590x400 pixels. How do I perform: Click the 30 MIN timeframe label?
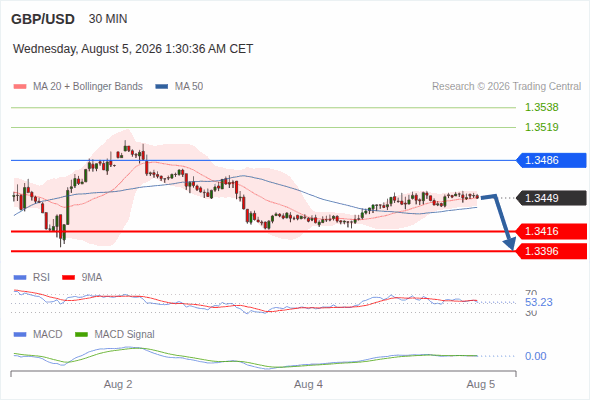tap(108, 19)
